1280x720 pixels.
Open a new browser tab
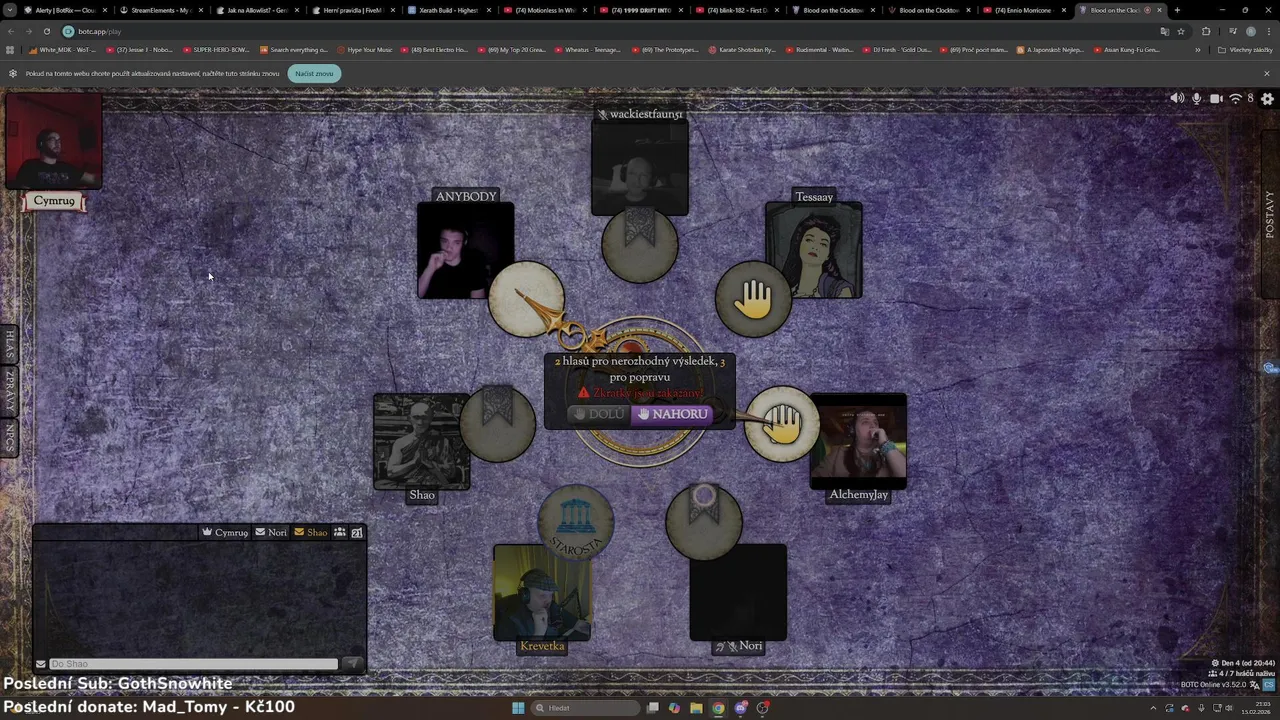[x=1177, y=10]
